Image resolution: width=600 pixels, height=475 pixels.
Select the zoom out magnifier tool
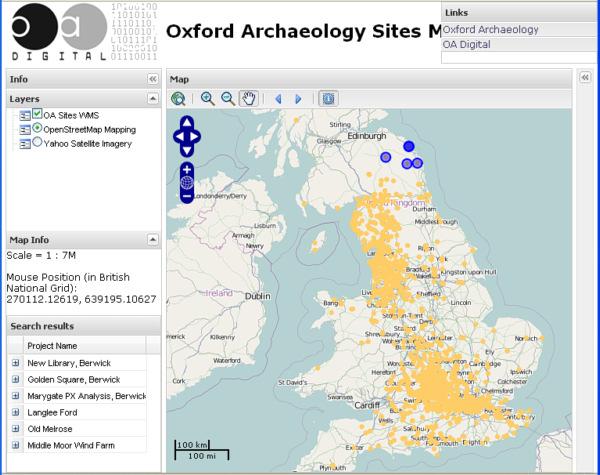pyautogui.click(x=228, y=99)
